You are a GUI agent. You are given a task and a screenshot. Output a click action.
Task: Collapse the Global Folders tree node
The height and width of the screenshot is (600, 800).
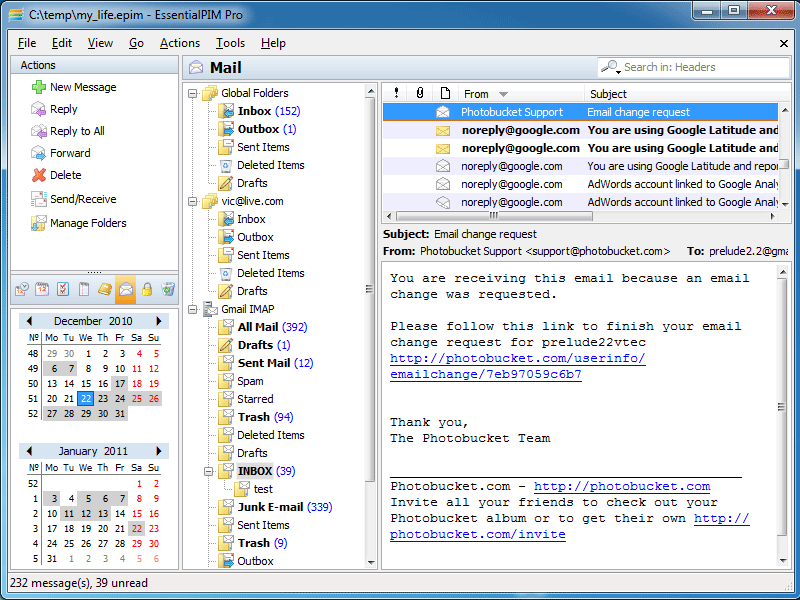click(x=193, y=93)
